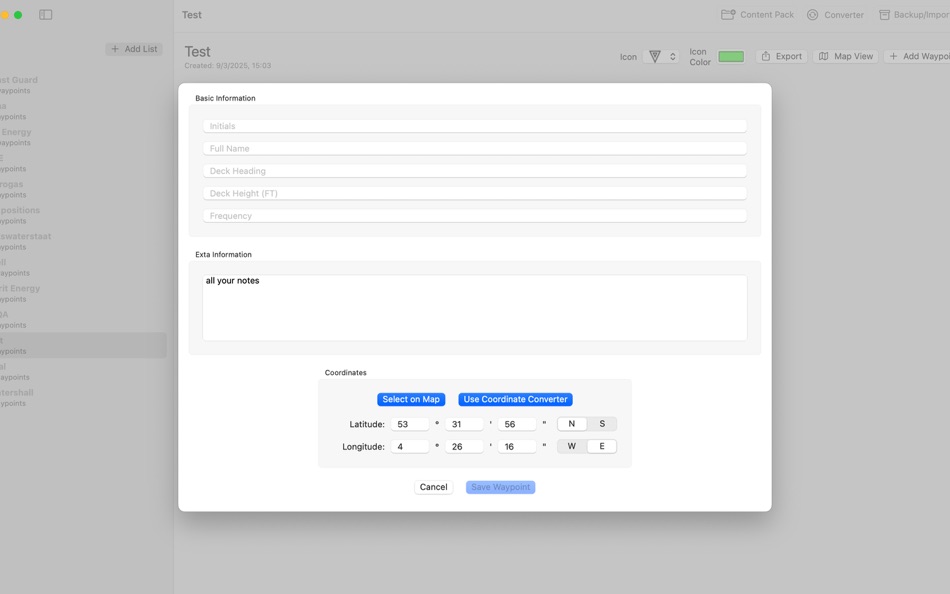Focus the Frequency field
The height and width of the screenshot is (594, 950).
474,216
